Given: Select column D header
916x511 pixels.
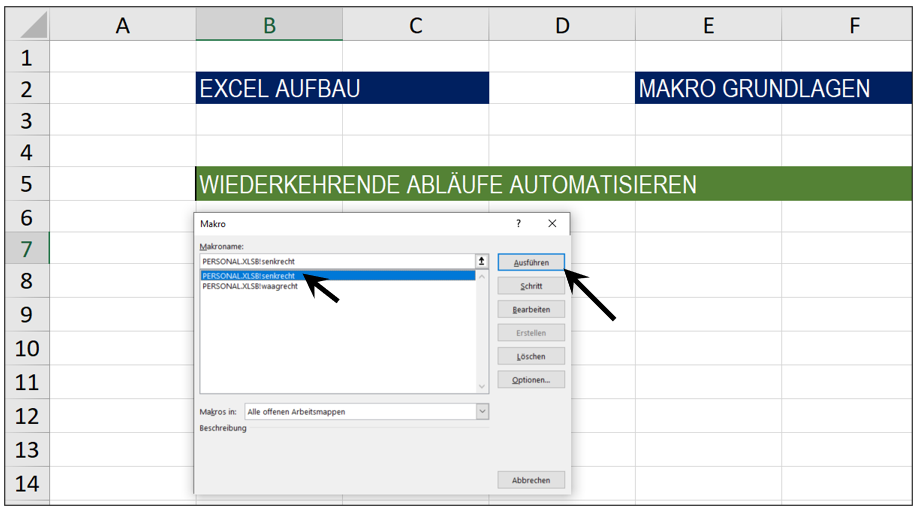Looking at the screenshot, I should coord(562,25).
